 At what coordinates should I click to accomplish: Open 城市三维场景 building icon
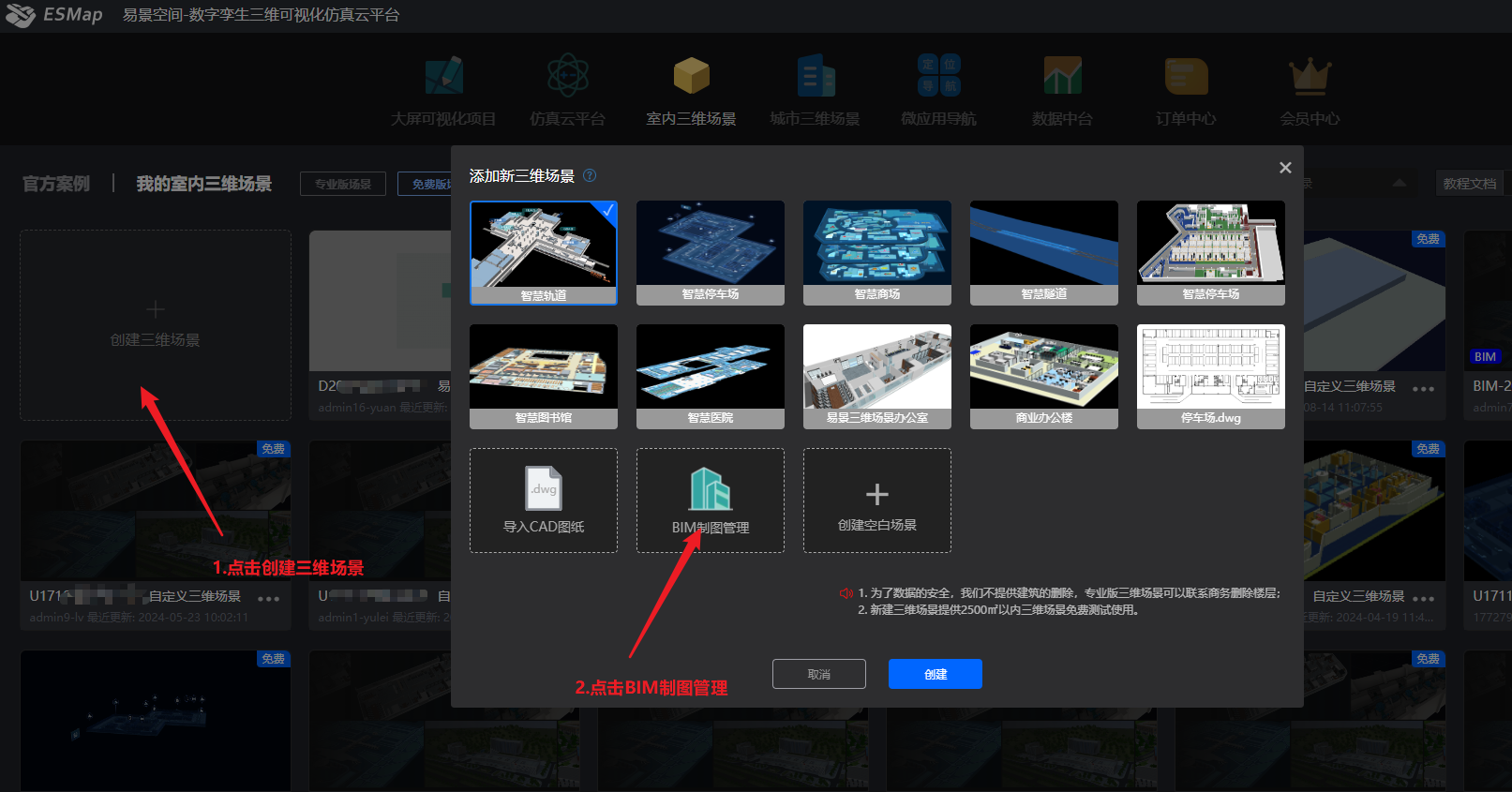(815, 75)
